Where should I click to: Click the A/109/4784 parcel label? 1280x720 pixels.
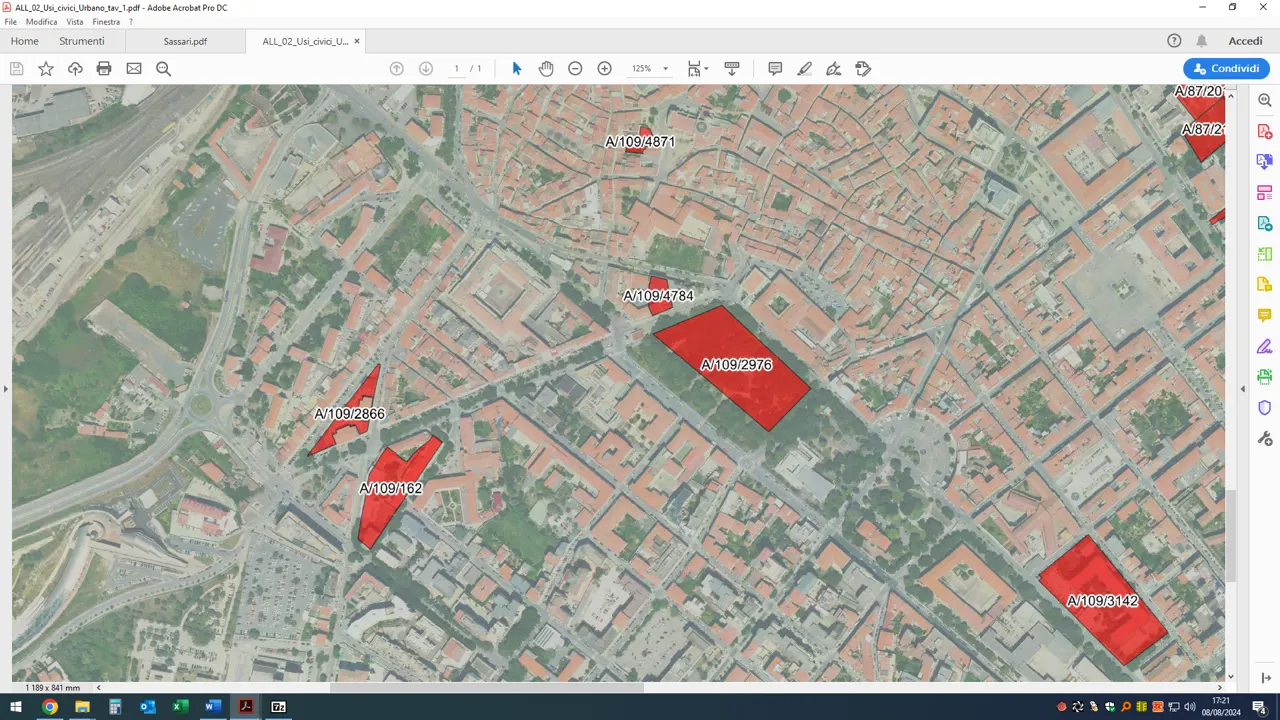pos(658,296)
